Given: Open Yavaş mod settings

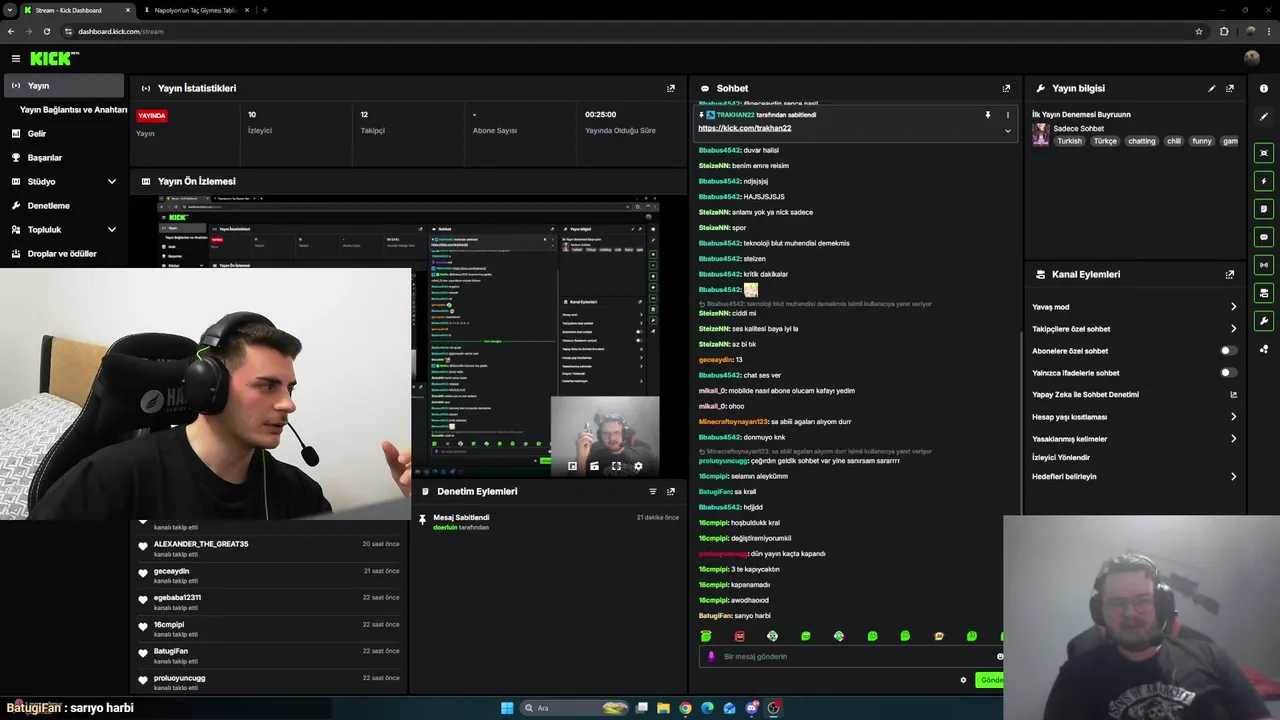Looking at the screenshot, I should pos(1135,307).
